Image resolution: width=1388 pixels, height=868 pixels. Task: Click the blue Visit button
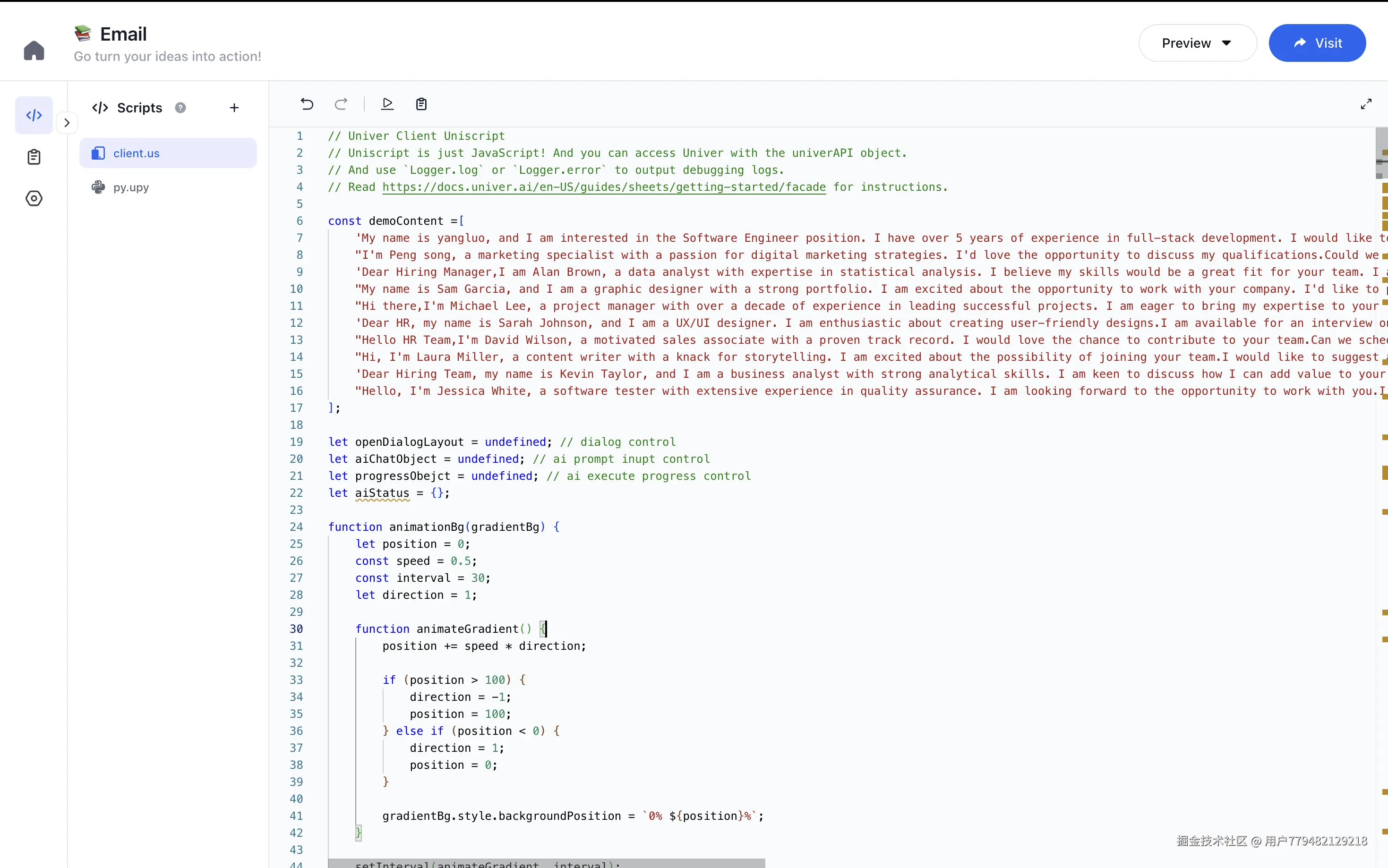pos(1317,43)
